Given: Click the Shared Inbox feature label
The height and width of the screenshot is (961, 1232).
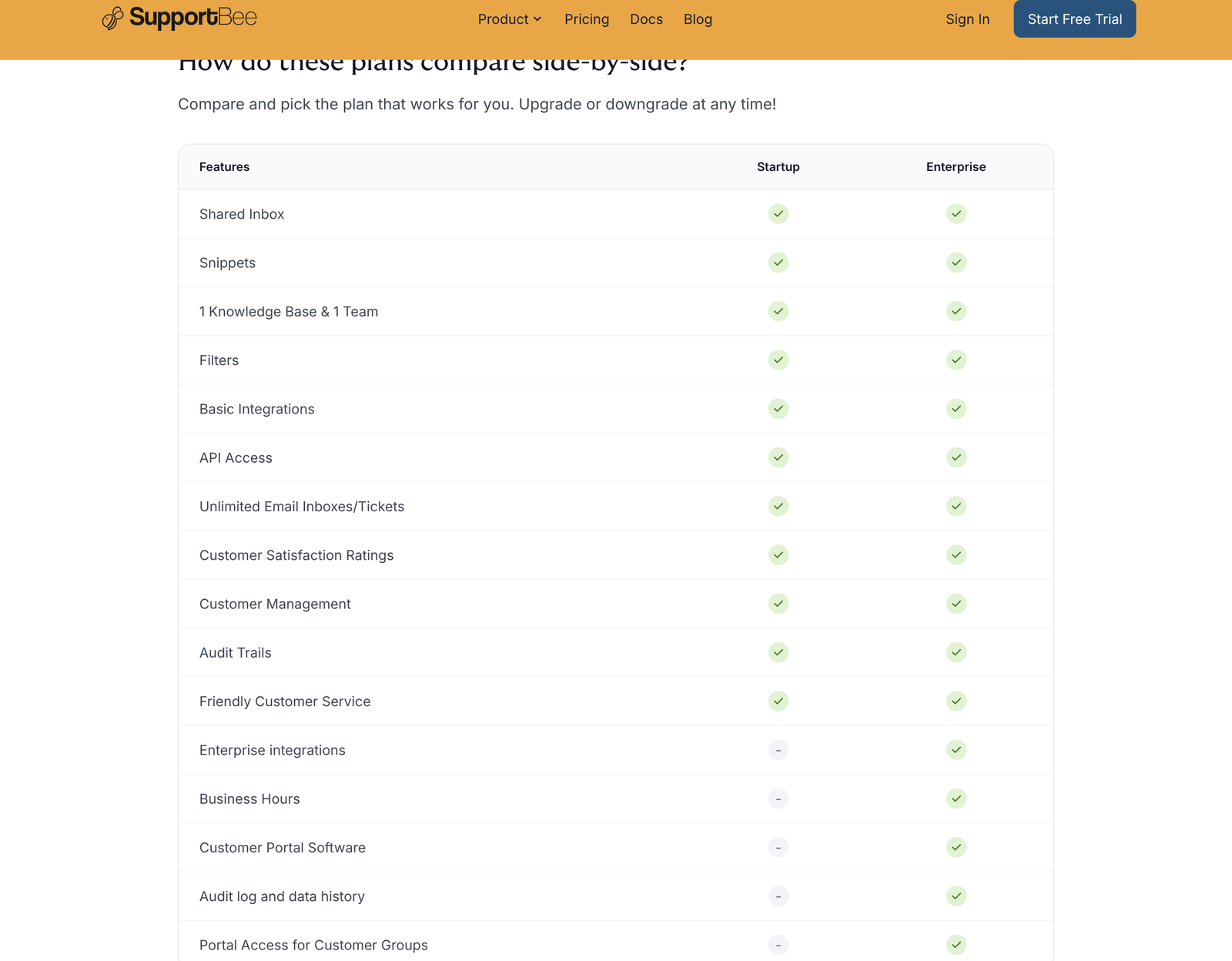Looking at the screenshot, I should coord(242,214).
